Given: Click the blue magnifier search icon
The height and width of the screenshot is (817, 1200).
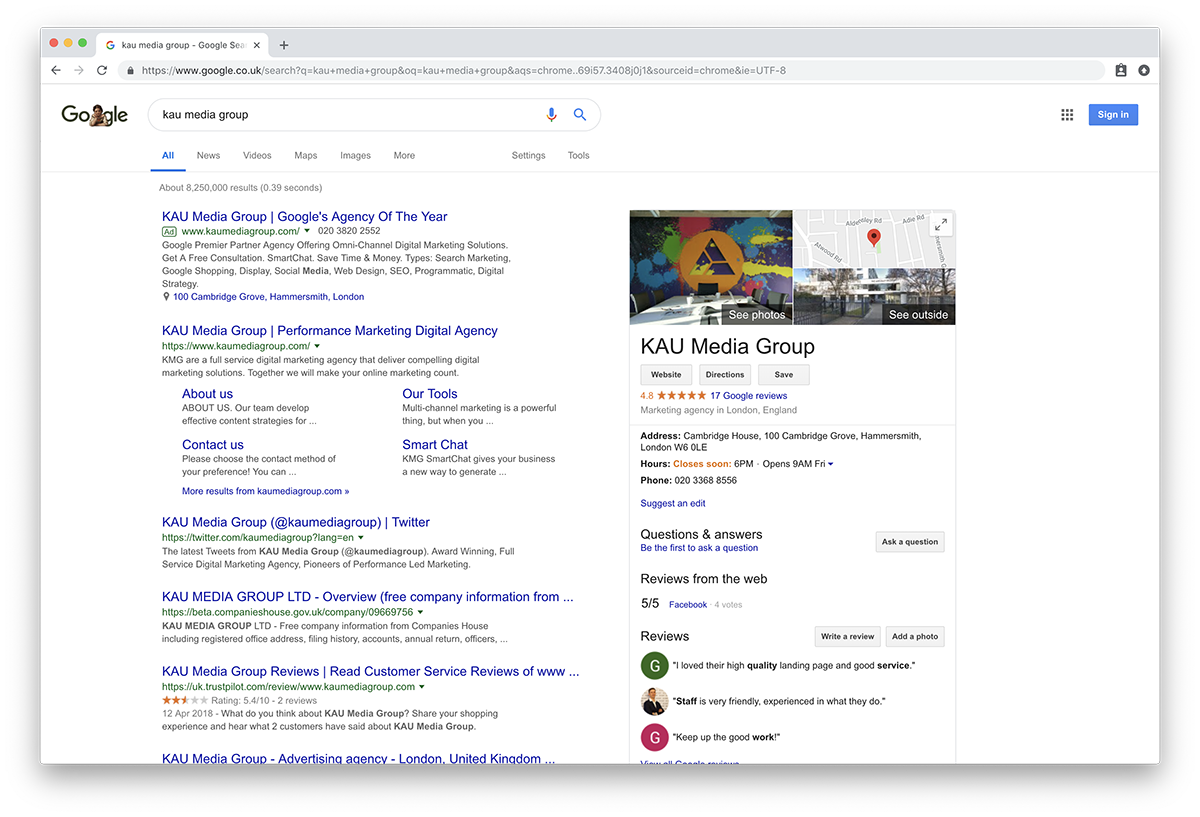Looking at the screenshot, I should 580,115.
